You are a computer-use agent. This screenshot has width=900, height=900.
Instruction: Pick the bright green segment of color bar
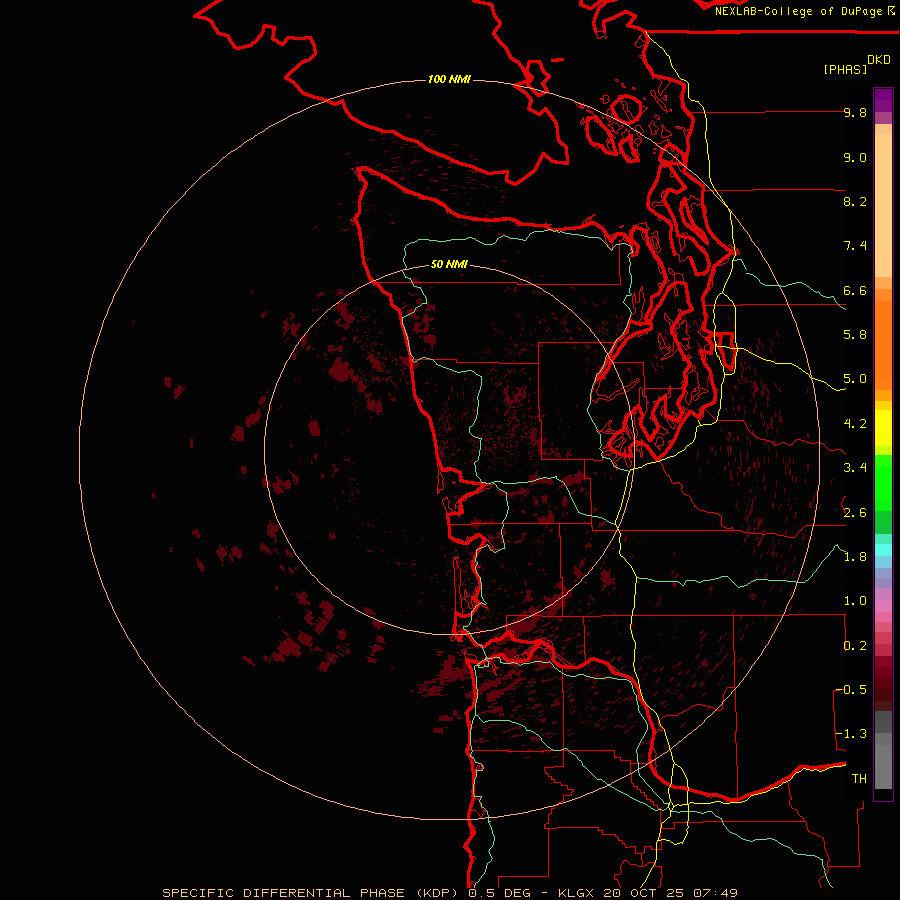click(883, 482)
